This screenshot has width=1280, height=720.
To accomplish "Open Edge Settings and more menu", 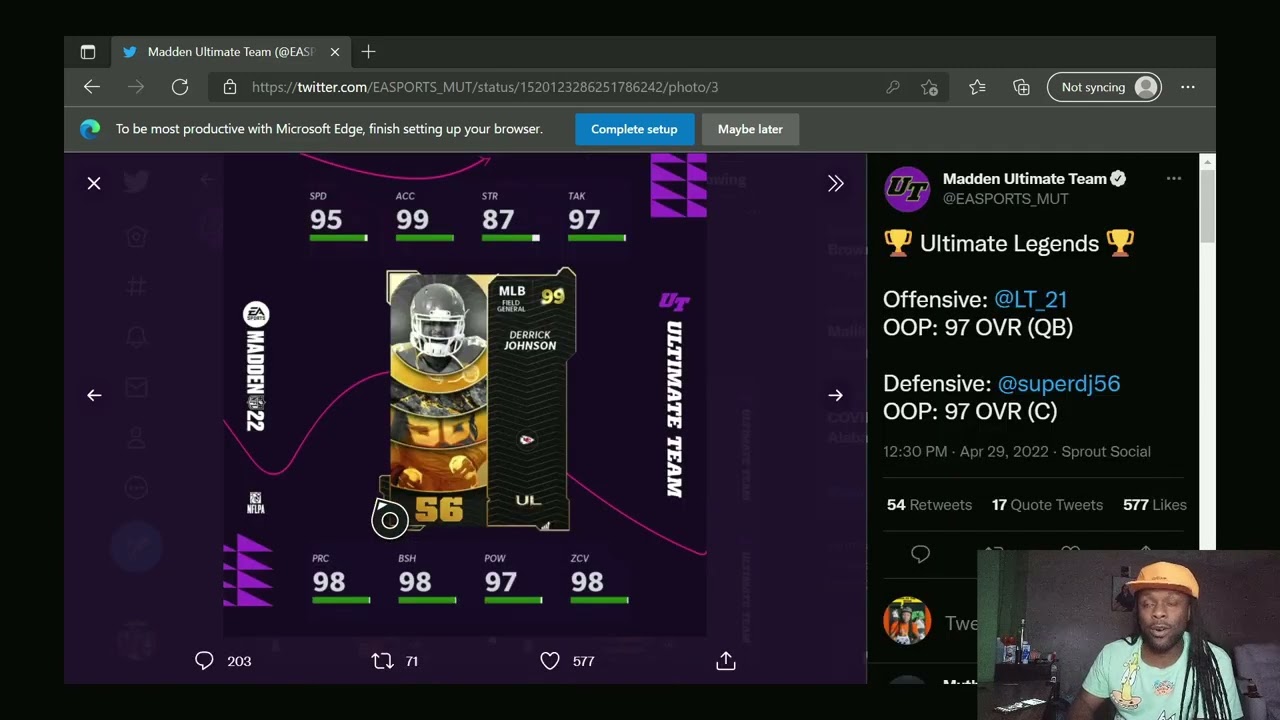I will point(1188,87).
